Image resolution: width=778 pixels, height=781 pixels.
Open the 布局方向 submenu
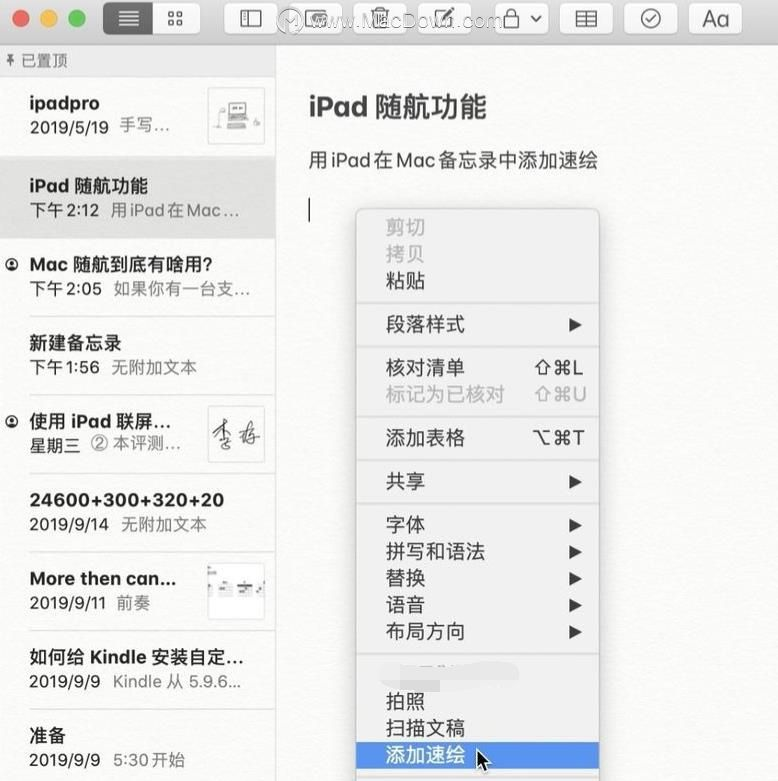477,632
